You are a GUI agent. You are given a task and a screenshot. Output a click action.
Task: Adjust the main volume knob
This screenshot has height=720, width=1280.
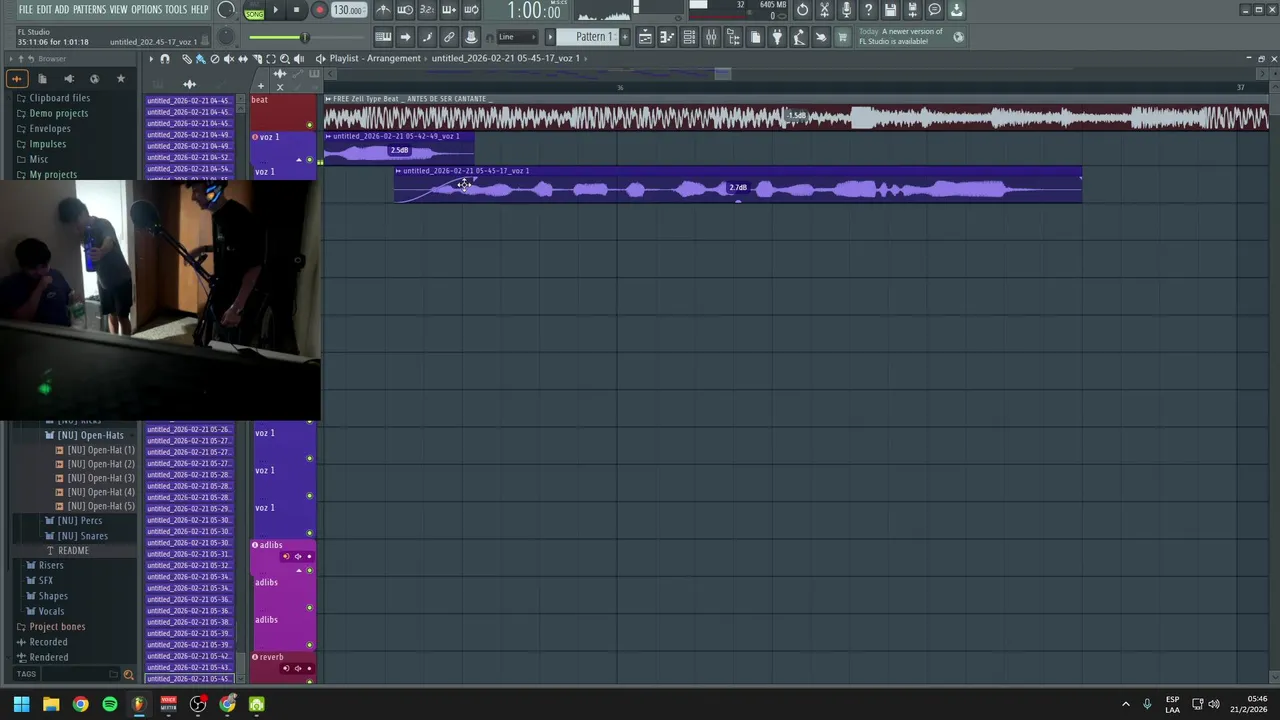(227, 11)
